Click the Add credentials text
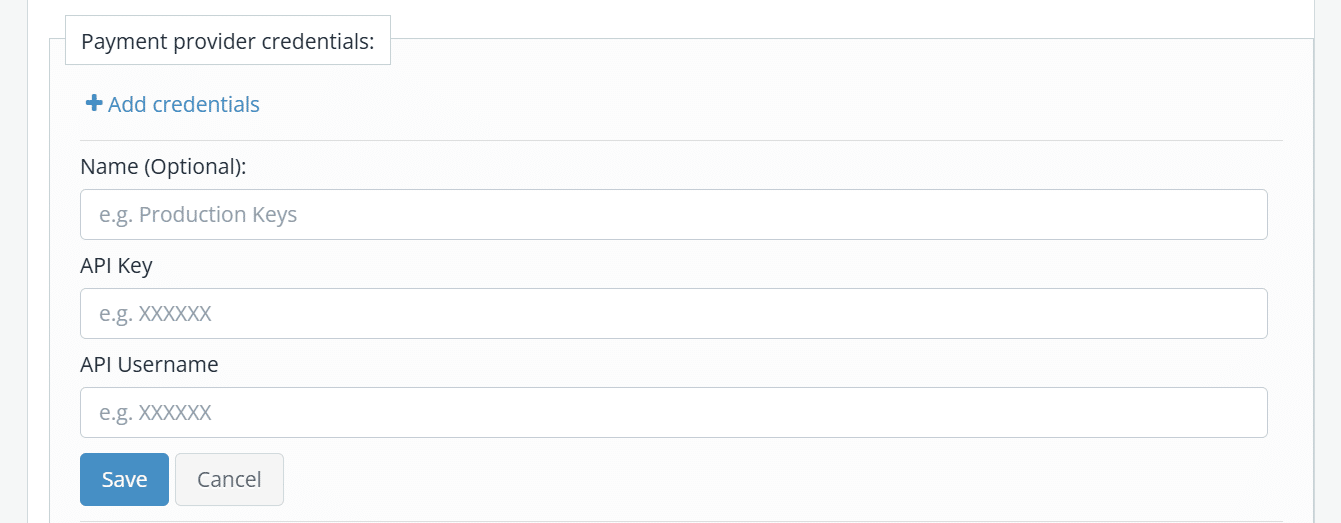The width and height of the screenshot is (1341, 523). pos(184,104)
